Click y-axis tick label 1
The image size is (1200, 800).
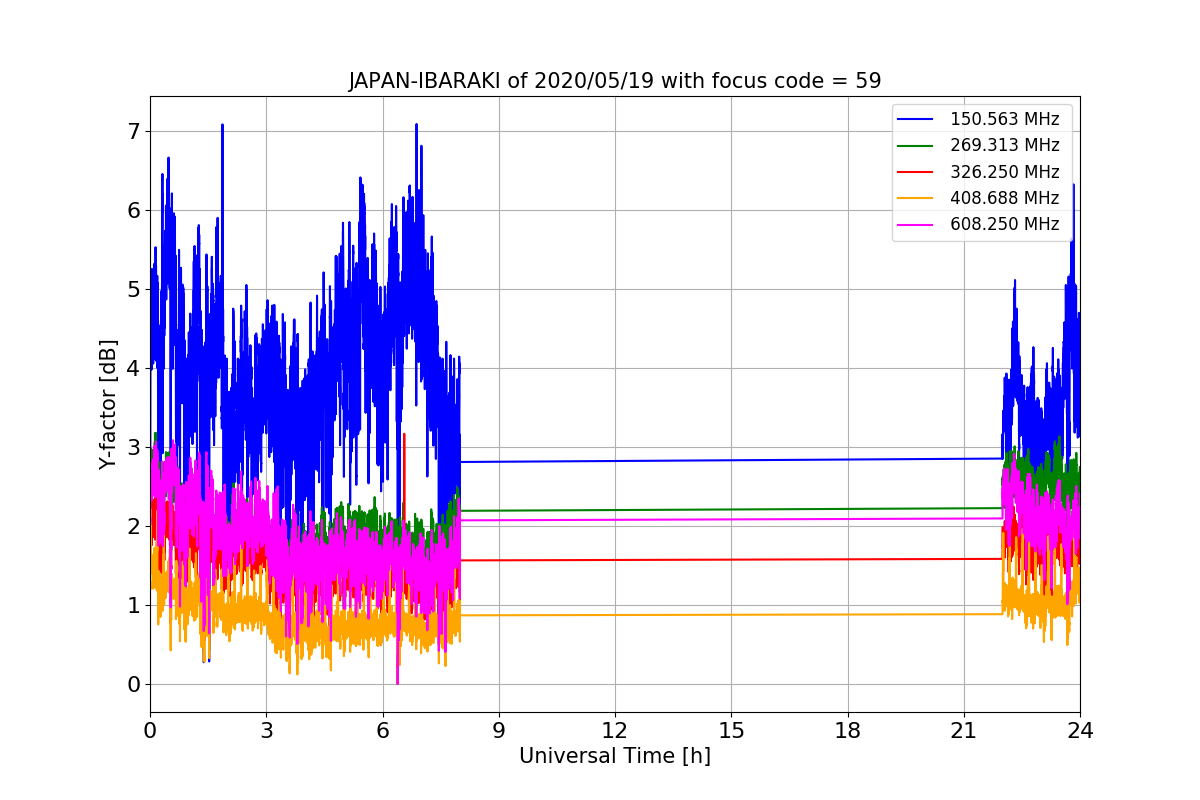[134, 606]
